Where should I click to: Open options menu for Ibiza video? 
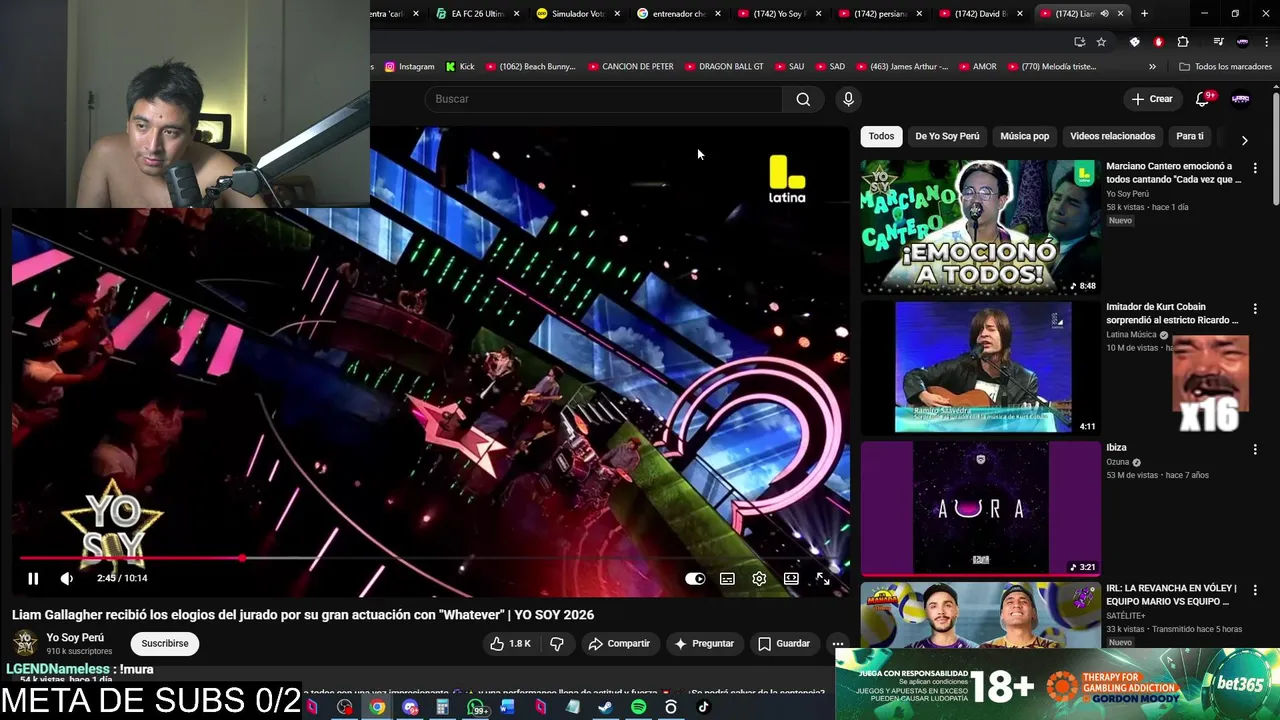1255,450
